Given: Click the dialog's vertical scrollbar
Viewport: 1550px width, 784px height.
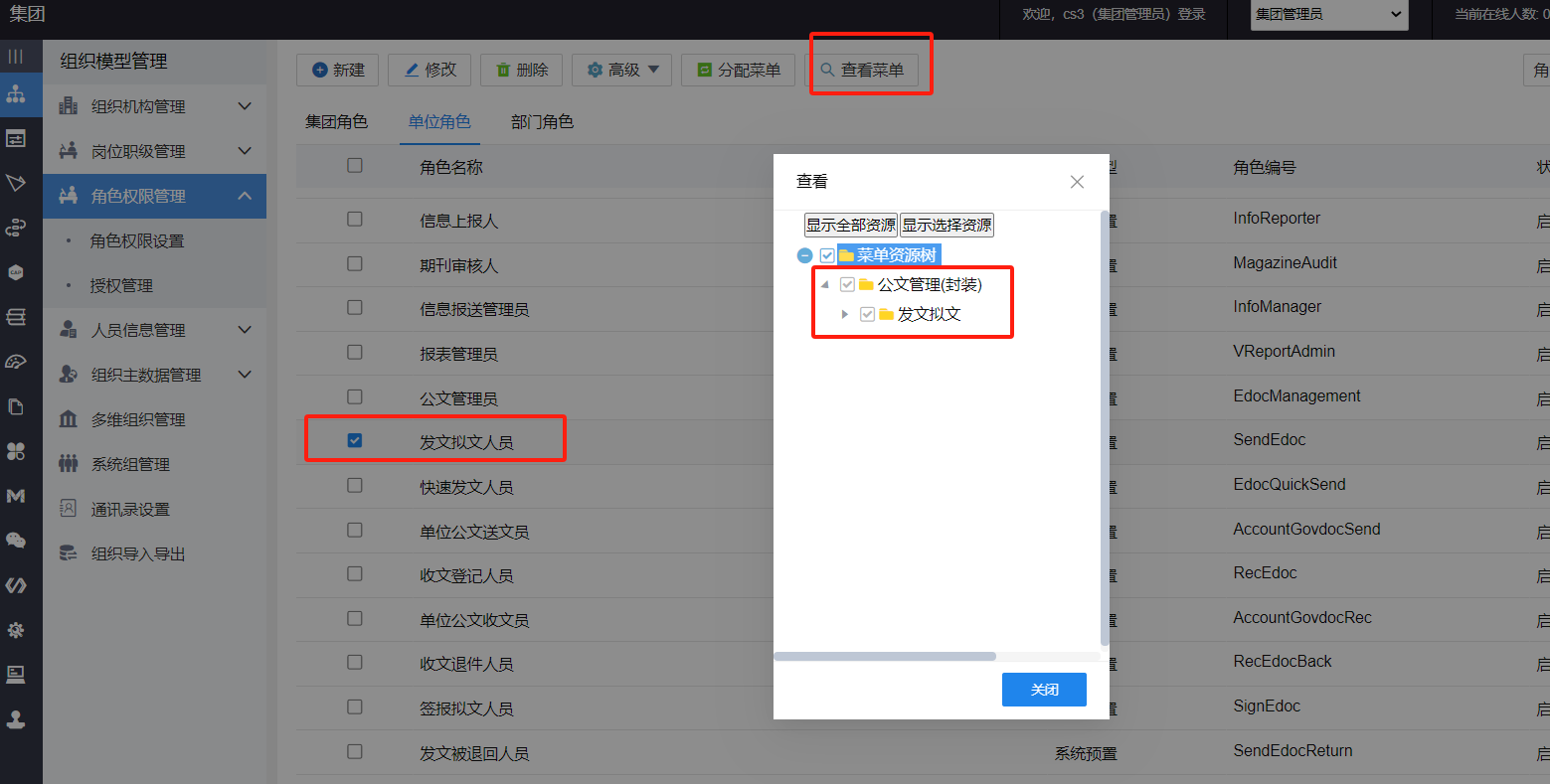Looking at the screenshot, I should 1105,427.
